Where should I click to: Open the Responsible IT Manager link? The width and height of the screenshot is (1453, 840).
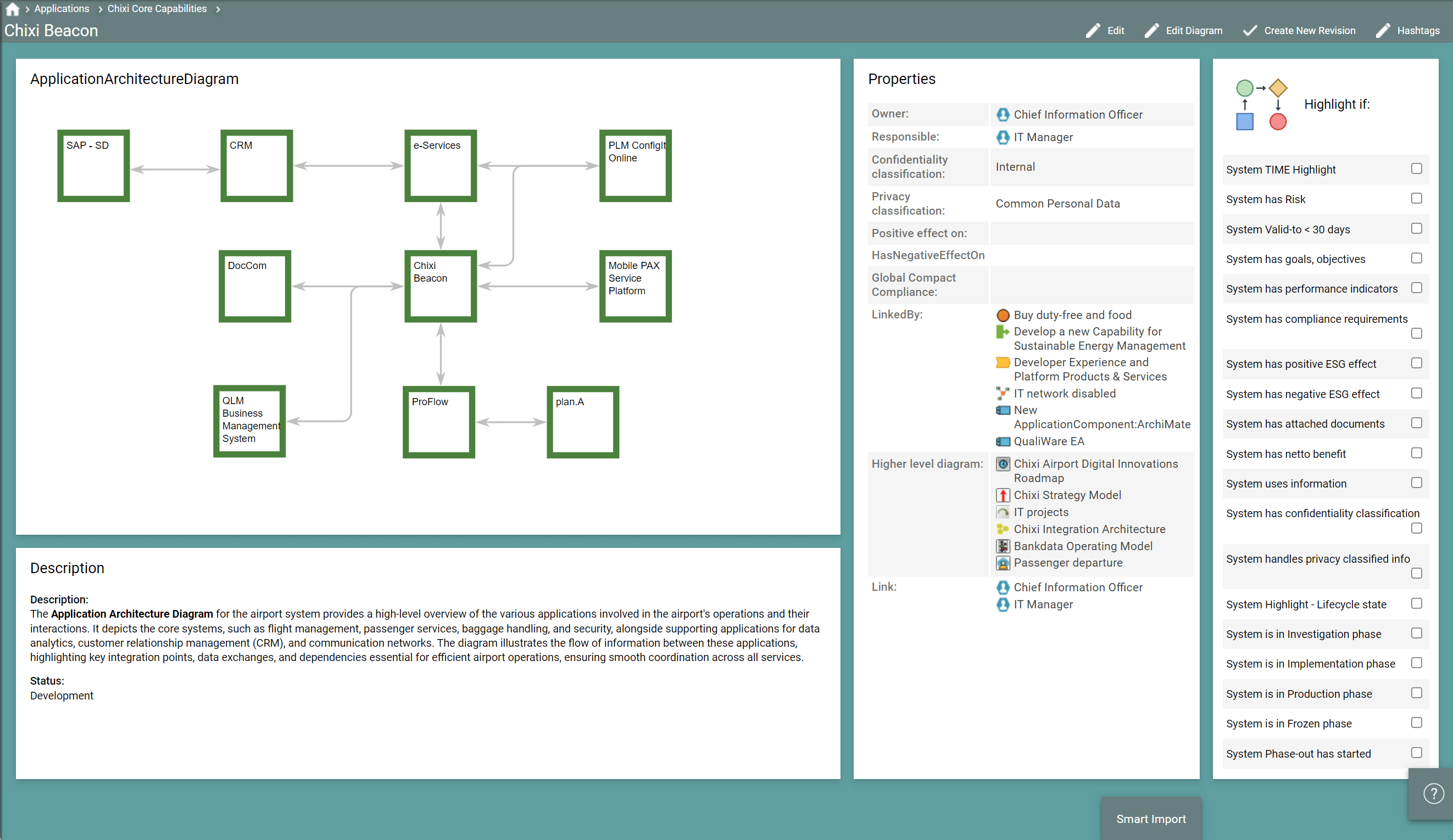1043,137
